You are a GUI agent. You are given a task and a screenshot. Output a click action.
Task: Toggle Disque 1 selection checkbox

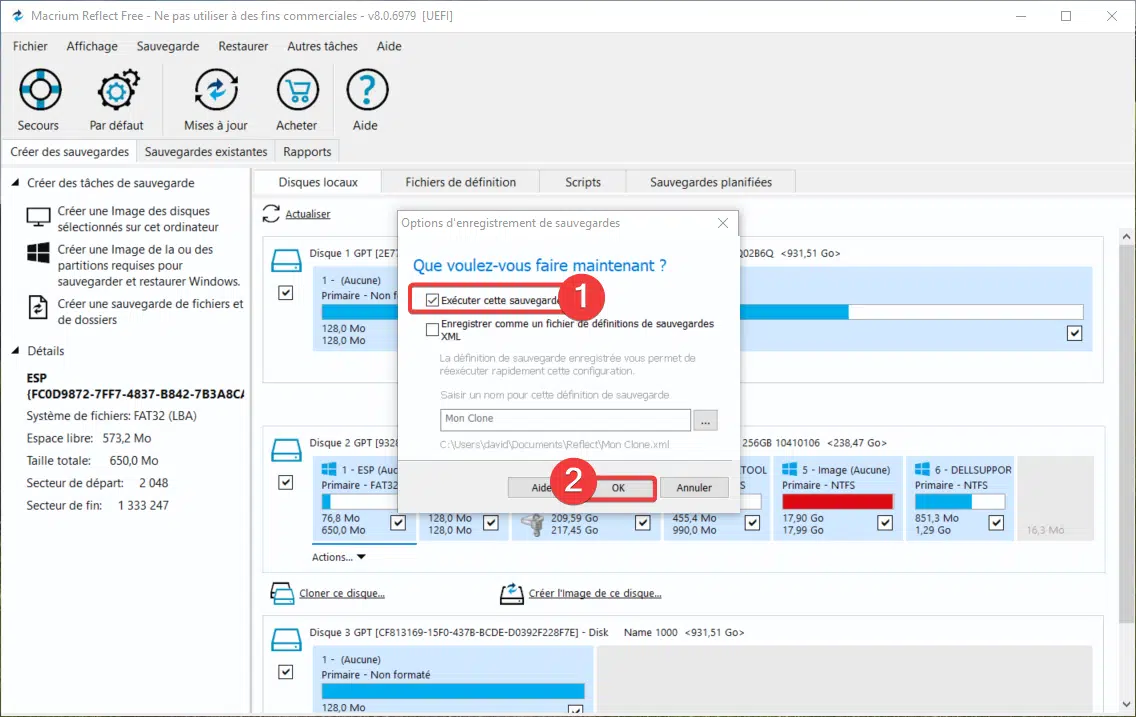tap(285, 293)
